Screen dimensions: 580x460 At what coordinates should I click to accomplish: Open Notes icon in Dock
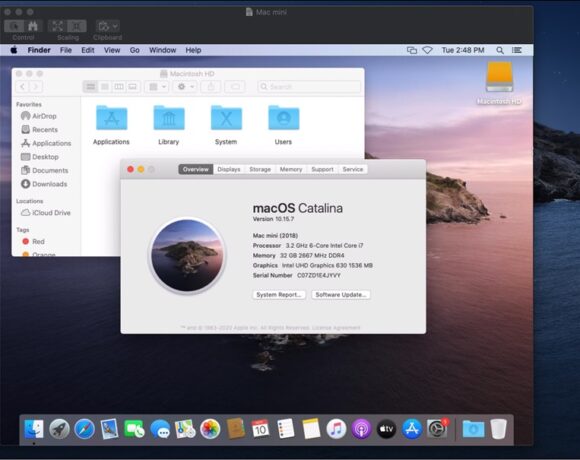click(311, 429)
